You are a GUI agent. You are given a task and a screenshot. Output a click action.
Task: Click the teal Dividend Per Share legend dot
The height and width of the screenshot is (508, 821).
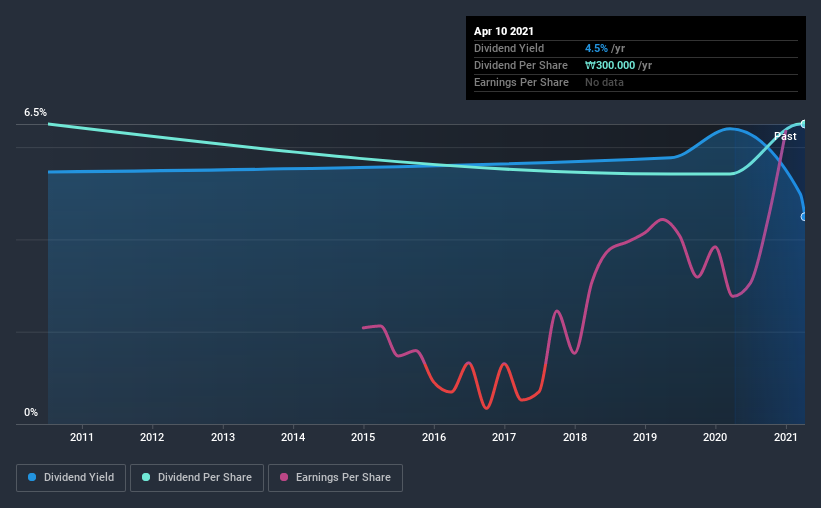(x=146, y=477)
